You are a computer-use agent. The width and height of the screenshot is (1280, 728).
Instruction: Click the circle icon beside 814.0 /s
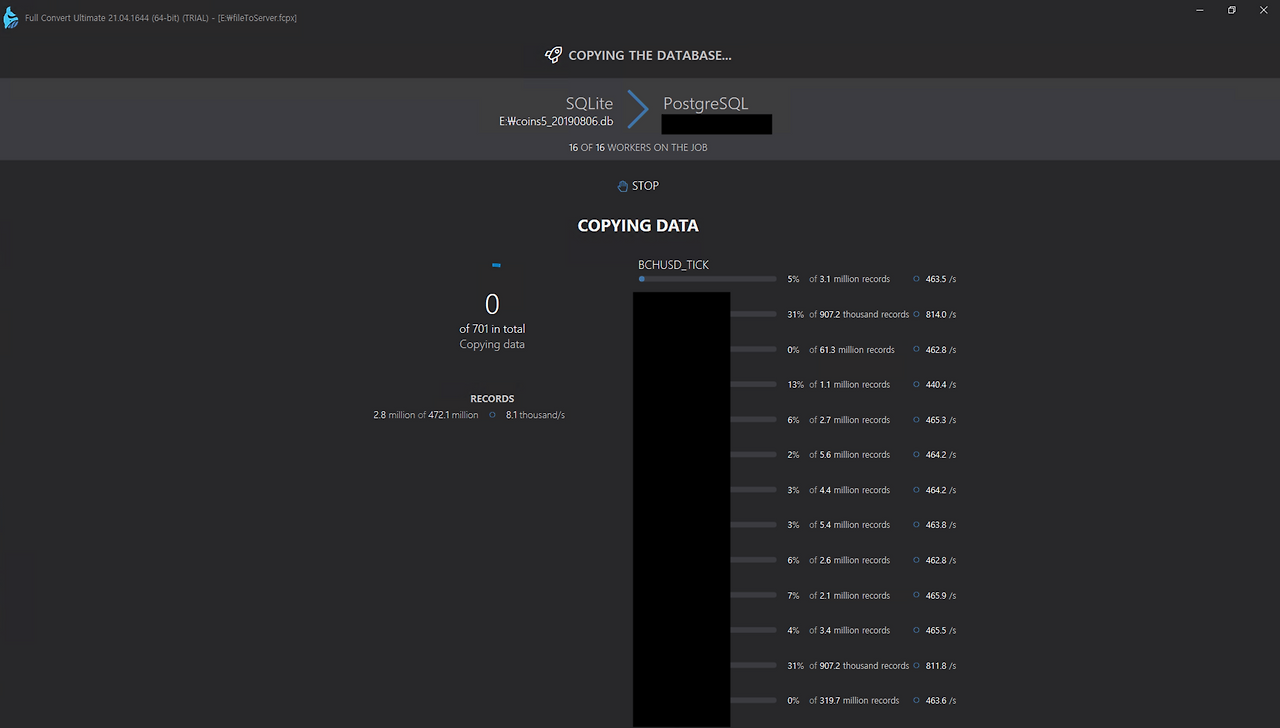click(916, 314)
